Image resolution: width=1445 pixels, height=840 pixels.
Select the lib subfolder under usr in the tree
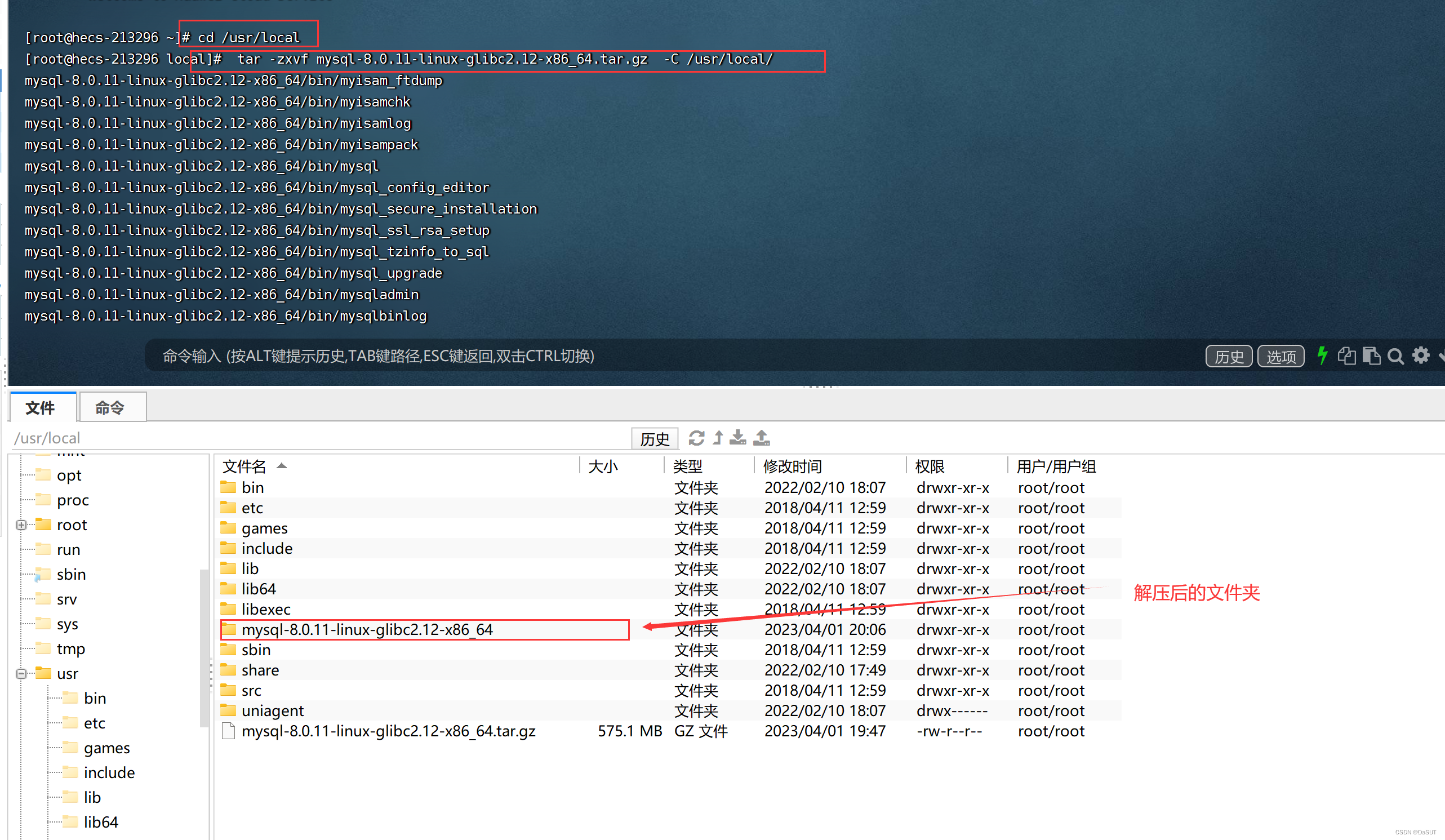[x=92, y=797]
